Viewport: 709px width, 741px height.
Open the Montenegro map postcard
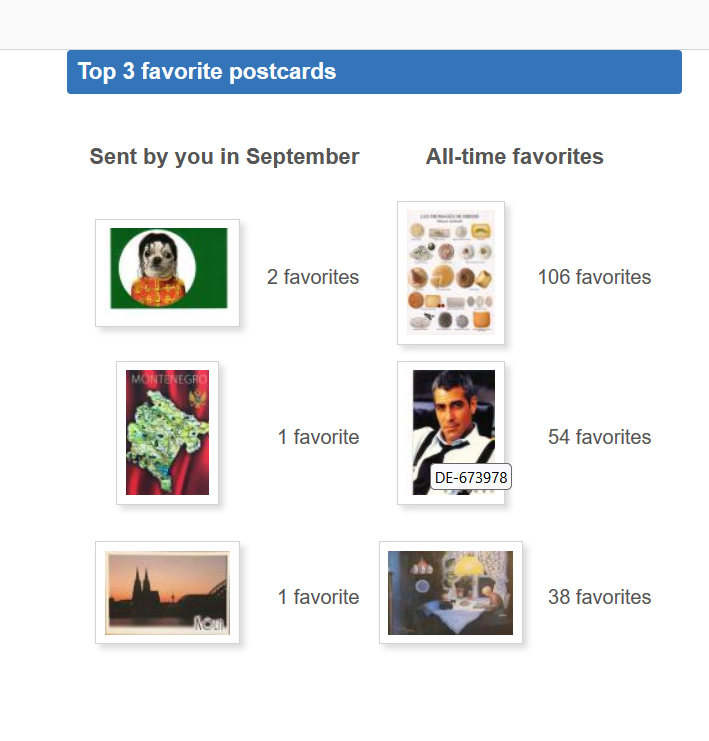tap(167, 432)
